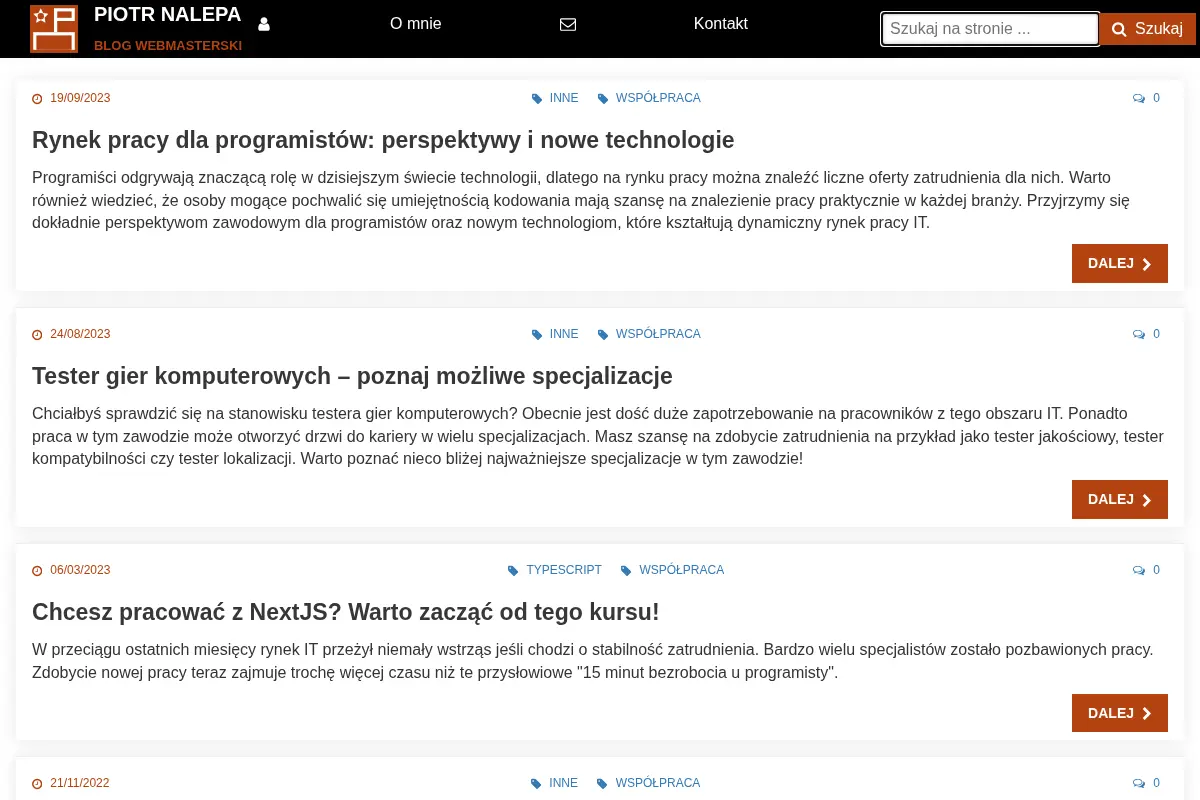Click comments icon in Rynek pracy post
The height and width of the screenshot is (800, 1200).
point(1139,98)
